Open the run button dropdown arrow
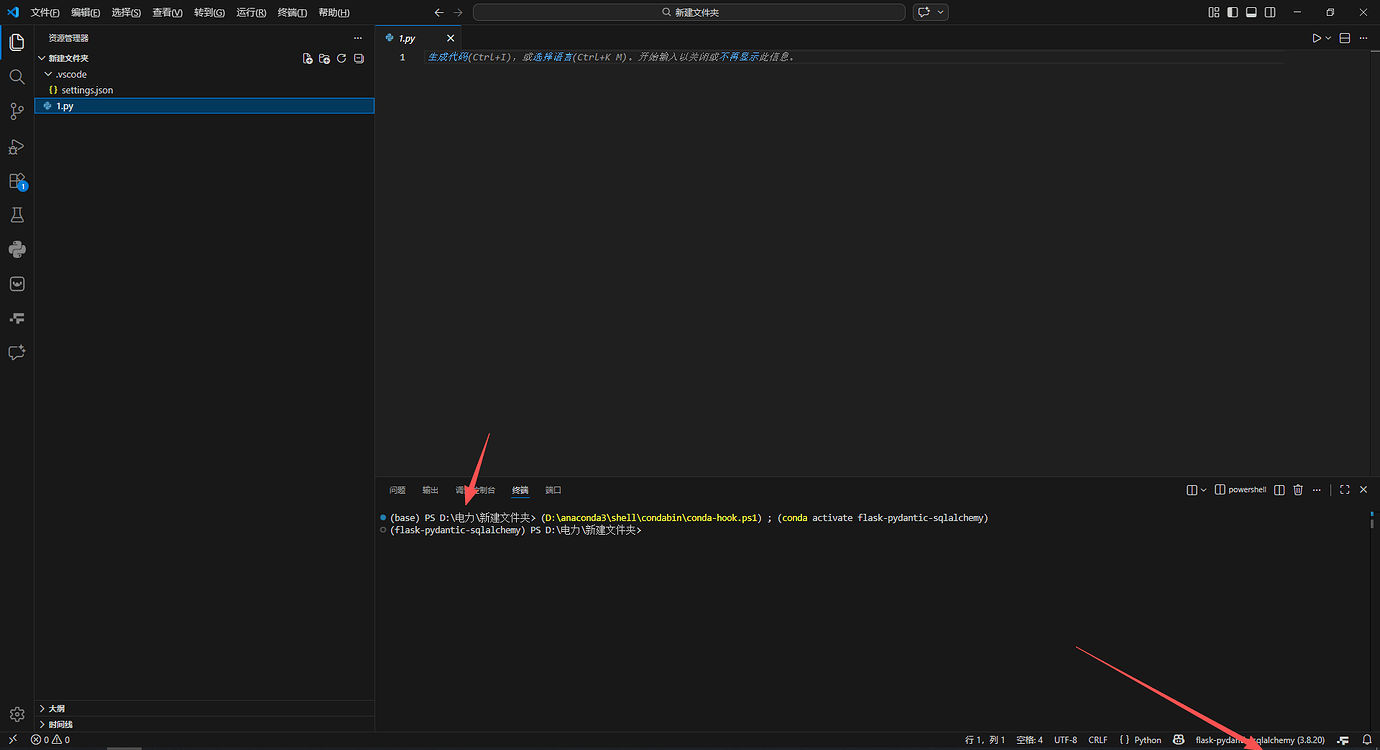The height and width of the screenshot is (750, 1380). [1329, 38]
